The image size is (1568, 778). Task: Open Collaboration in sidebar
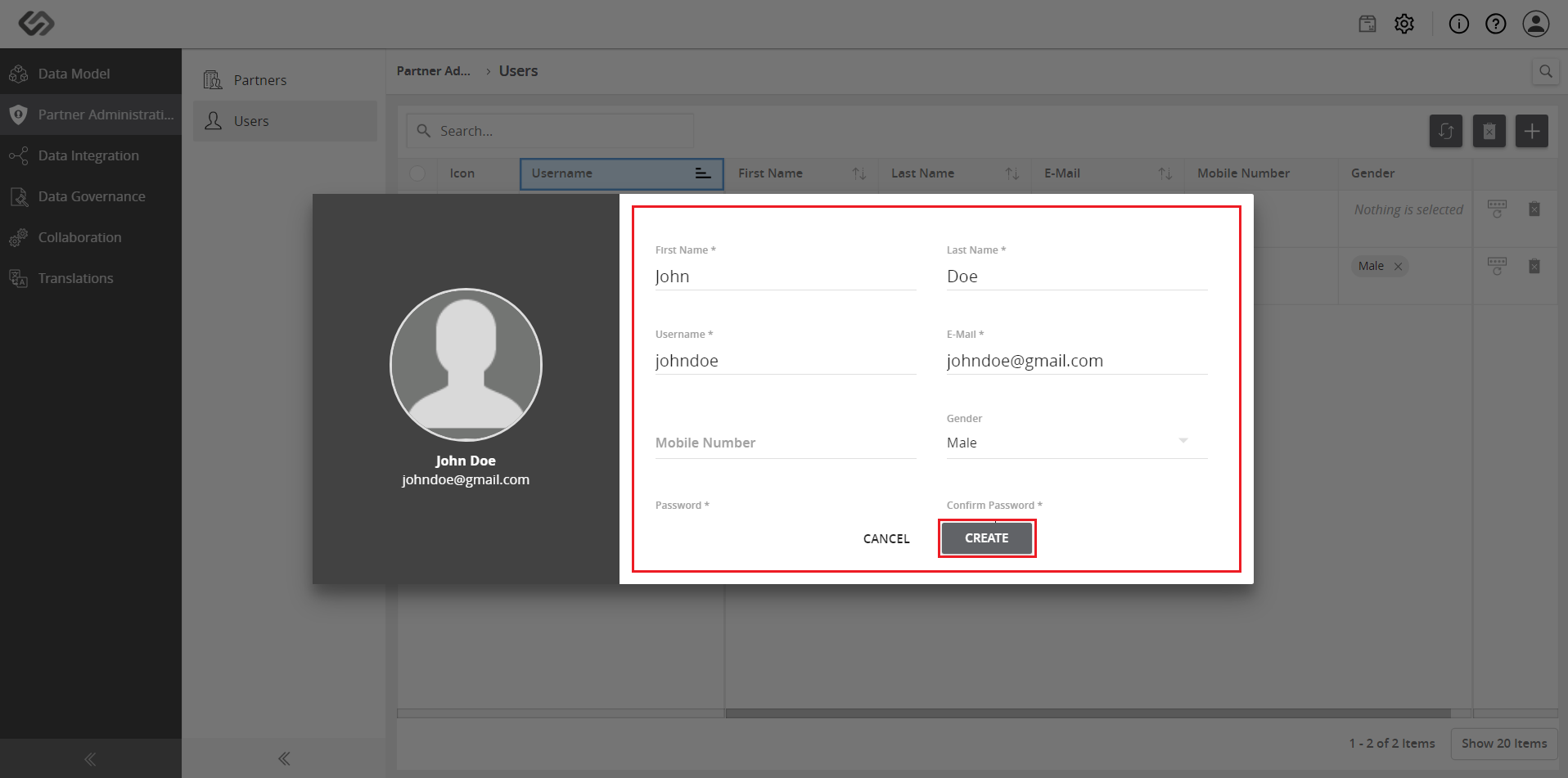pos(91,237)
